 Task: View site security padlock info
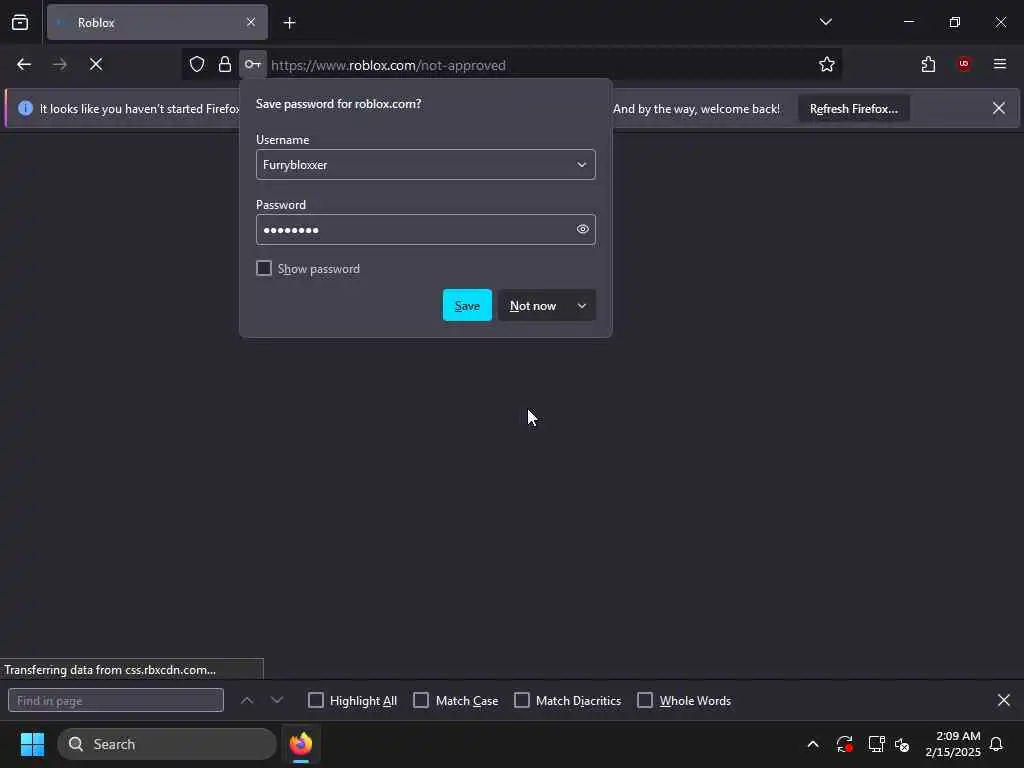[x=225, y=64]
